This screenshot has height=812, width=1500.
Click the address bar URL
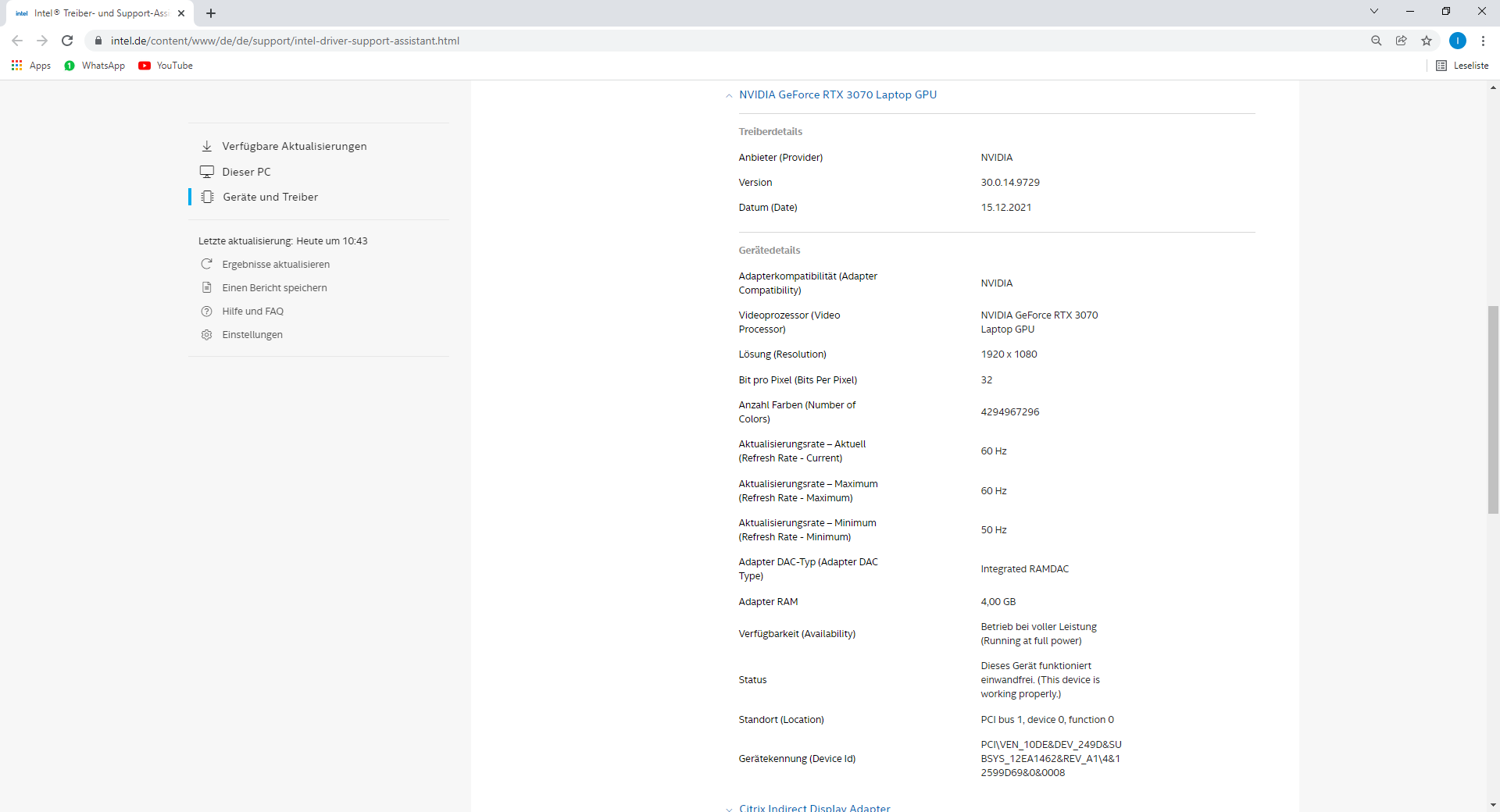285,41
